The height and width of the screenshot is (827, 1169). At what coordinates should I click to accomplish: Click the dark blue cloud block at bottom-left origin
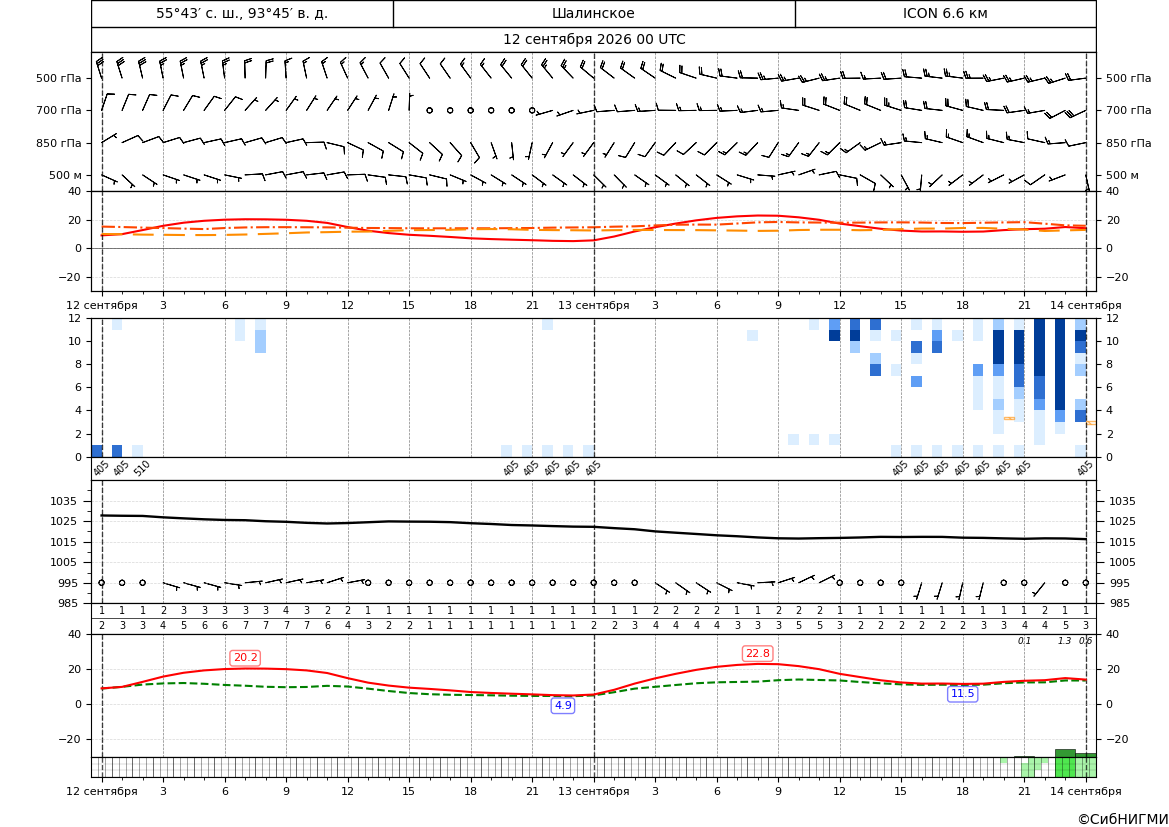pyautogui.click(x=97, y=451)
